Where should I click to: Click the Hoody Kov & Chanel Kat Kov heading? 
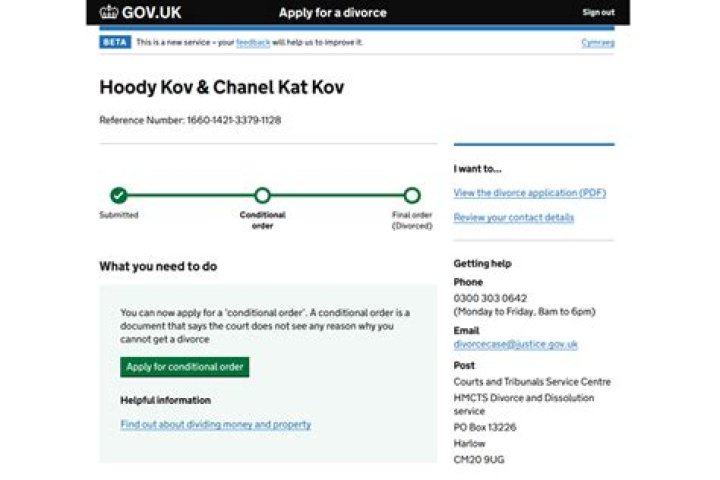[221, 88]
